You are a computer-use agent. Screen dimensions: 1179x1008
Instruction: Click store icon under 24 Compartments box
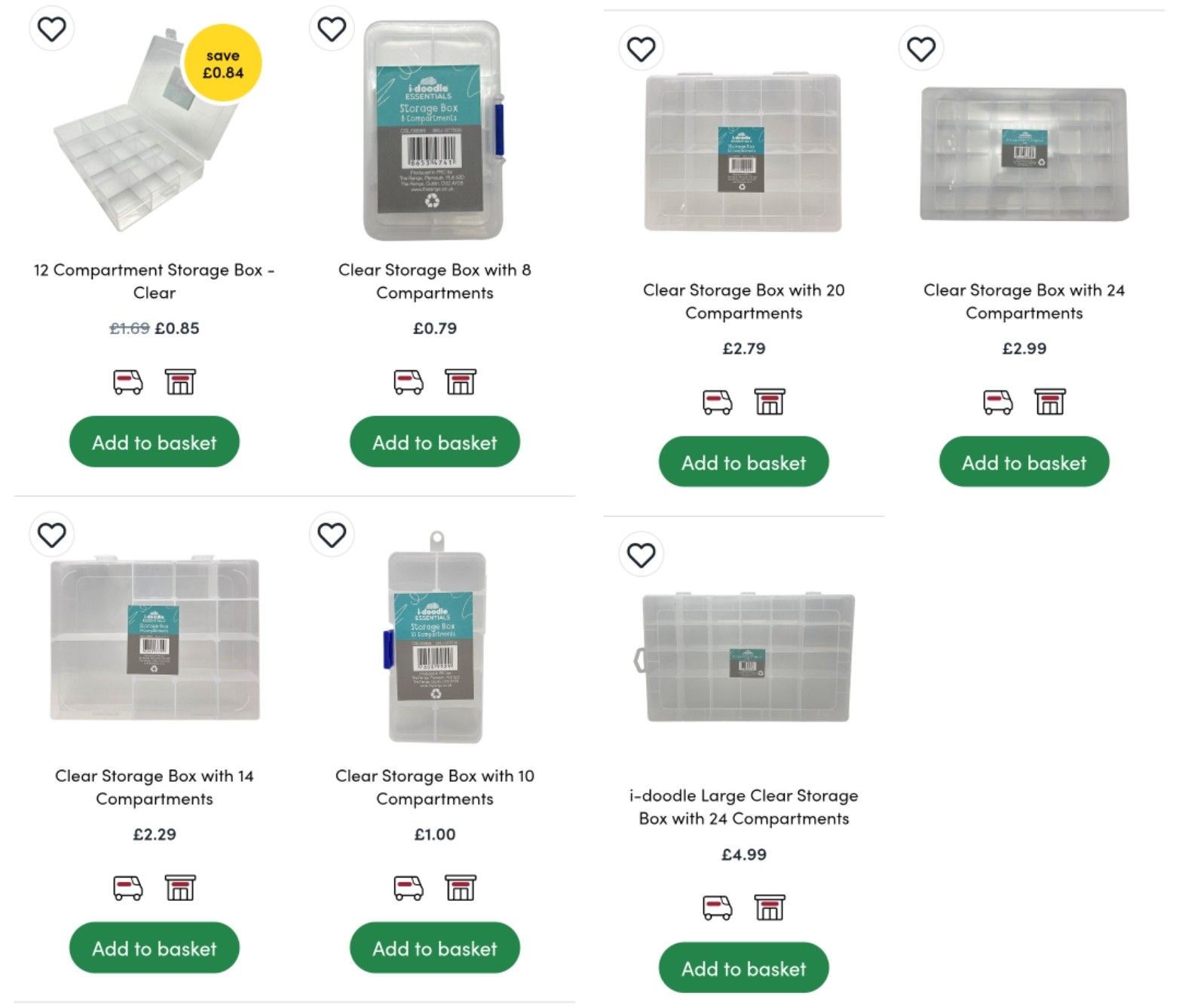(1050, 403)
